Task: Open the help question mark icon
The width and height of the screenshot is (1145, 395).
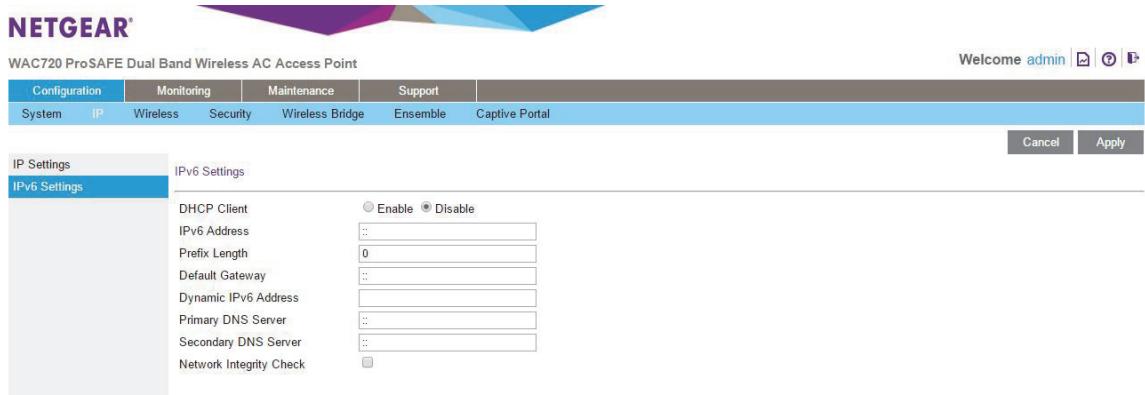Action: (x=1108, y=60)
